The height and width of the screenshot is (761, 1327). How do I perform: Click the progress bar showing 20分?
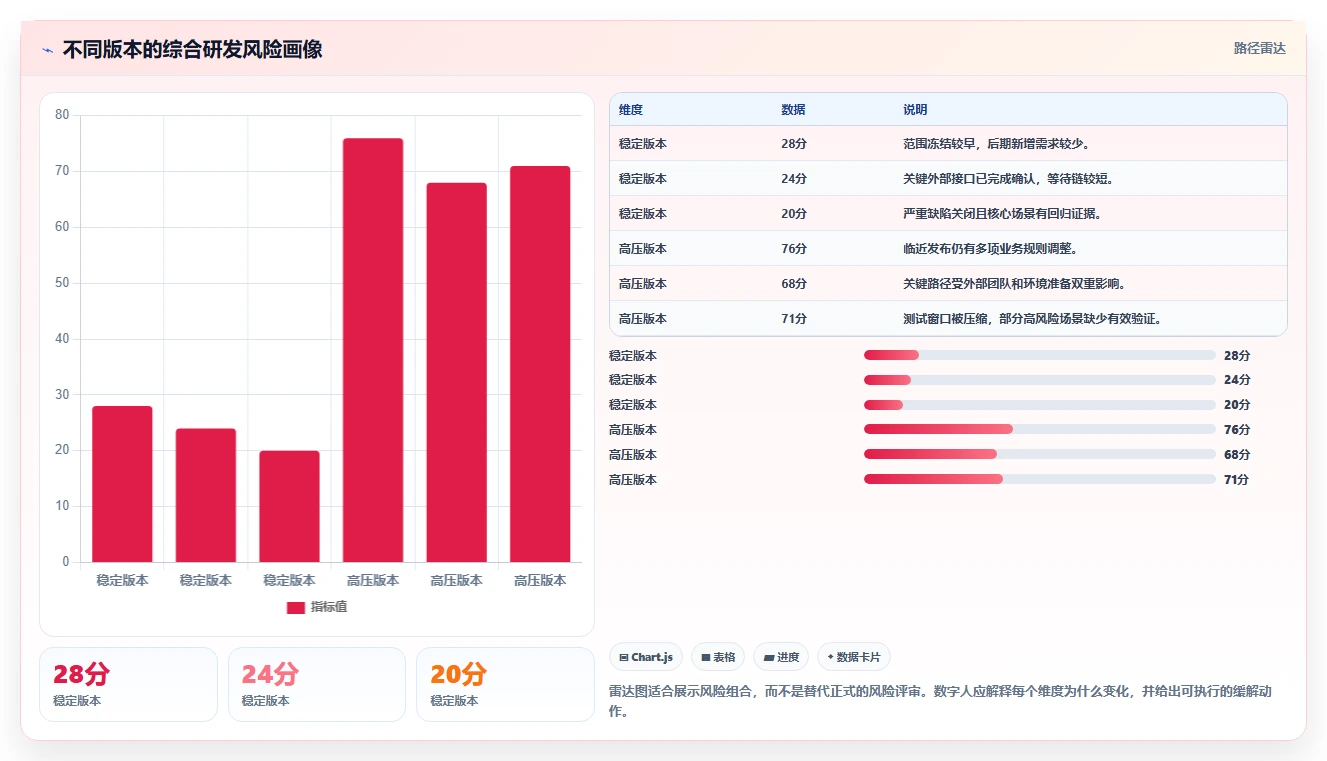pos(1040,405)
